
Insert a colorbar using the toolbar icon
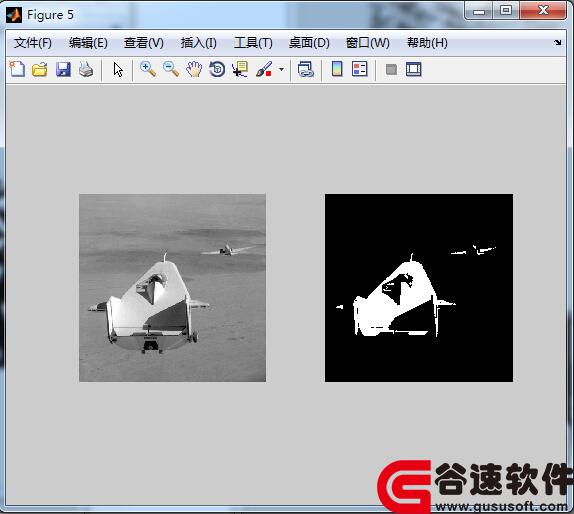337,69
